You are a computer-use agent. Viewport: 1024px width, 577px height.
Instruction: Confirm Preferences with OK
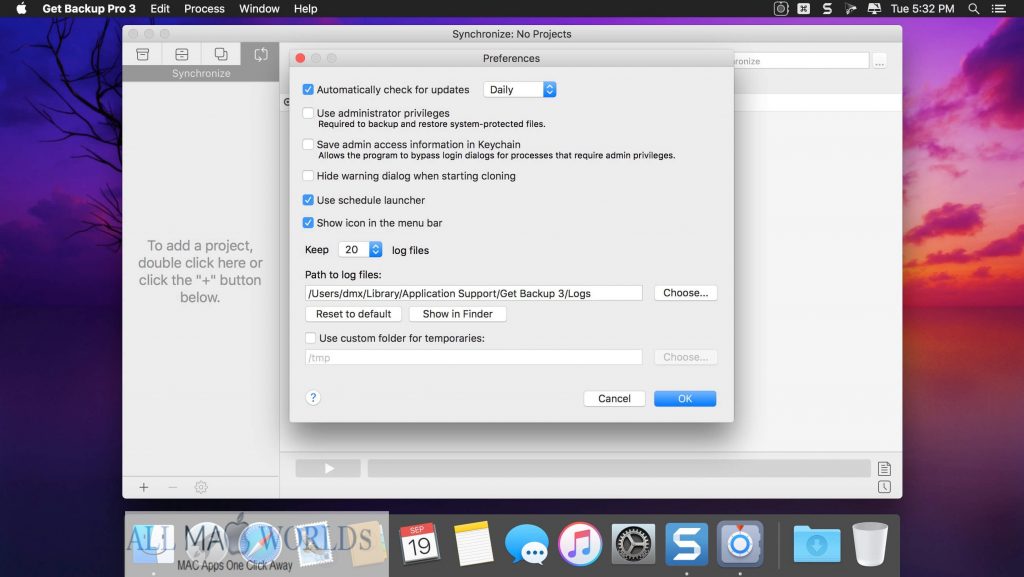point(684,399)
